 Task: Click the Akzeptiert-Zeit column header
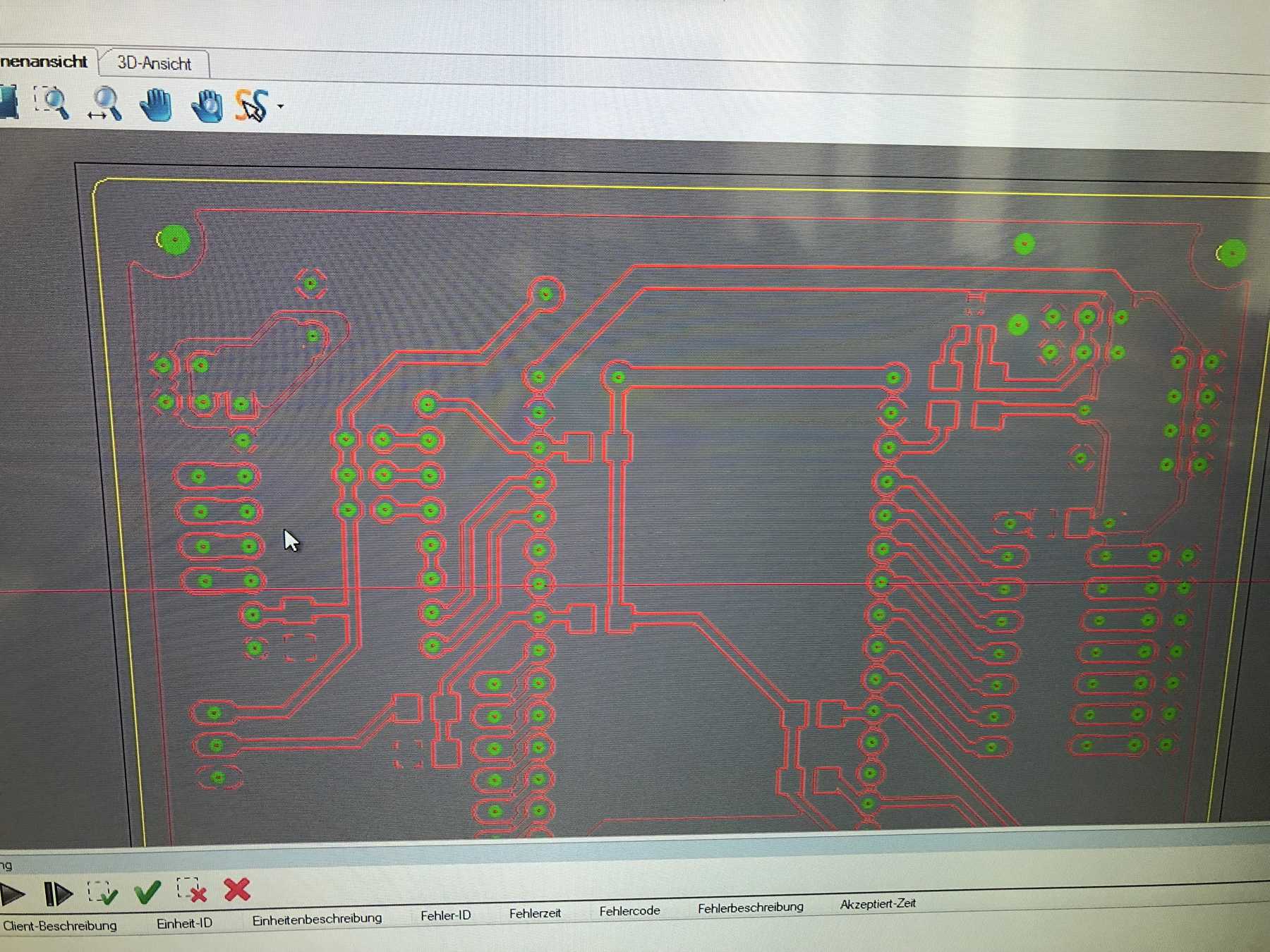click(x=878, y=903)
